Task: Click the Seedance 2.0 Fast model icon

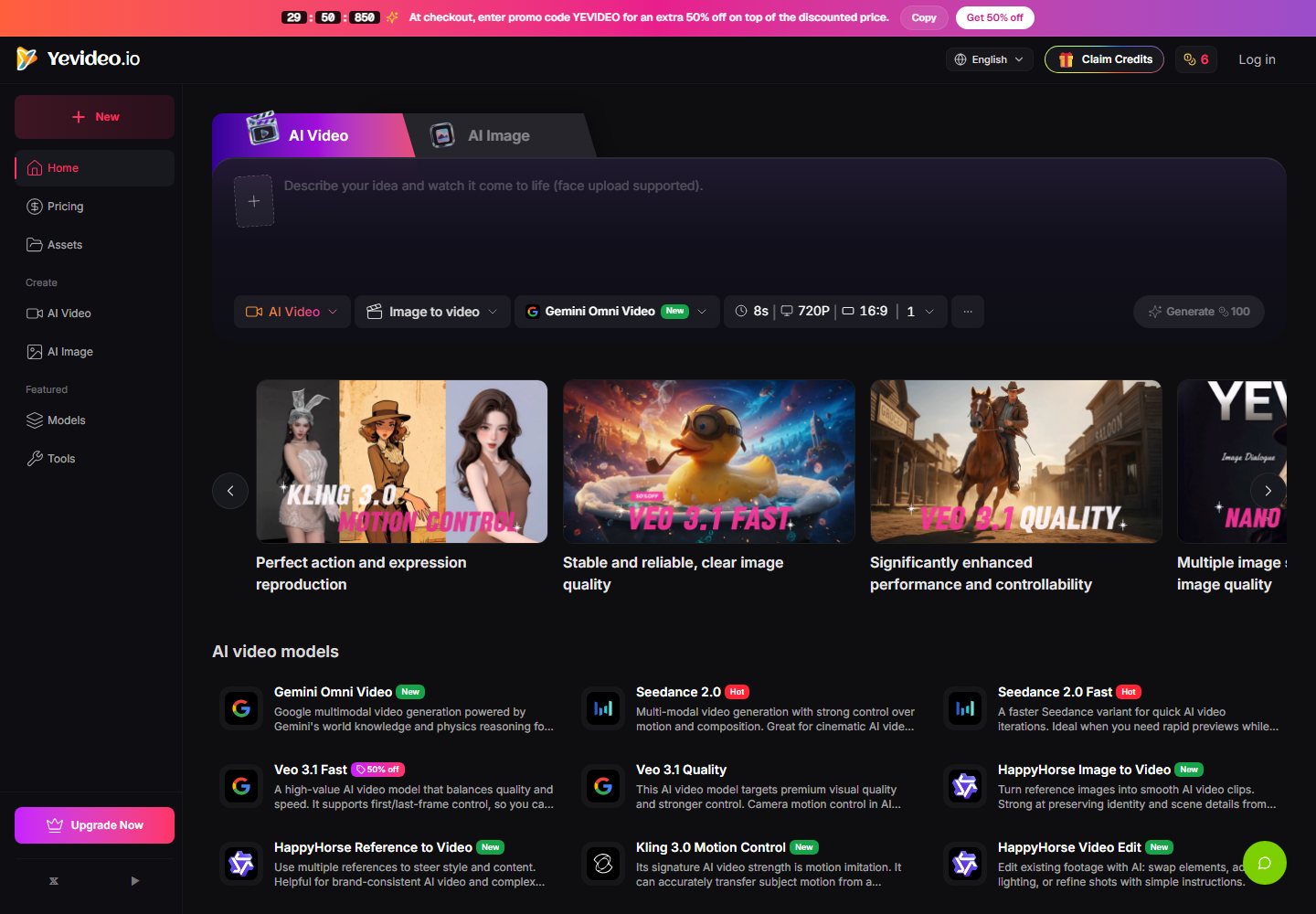Action: tap(965, 708)
